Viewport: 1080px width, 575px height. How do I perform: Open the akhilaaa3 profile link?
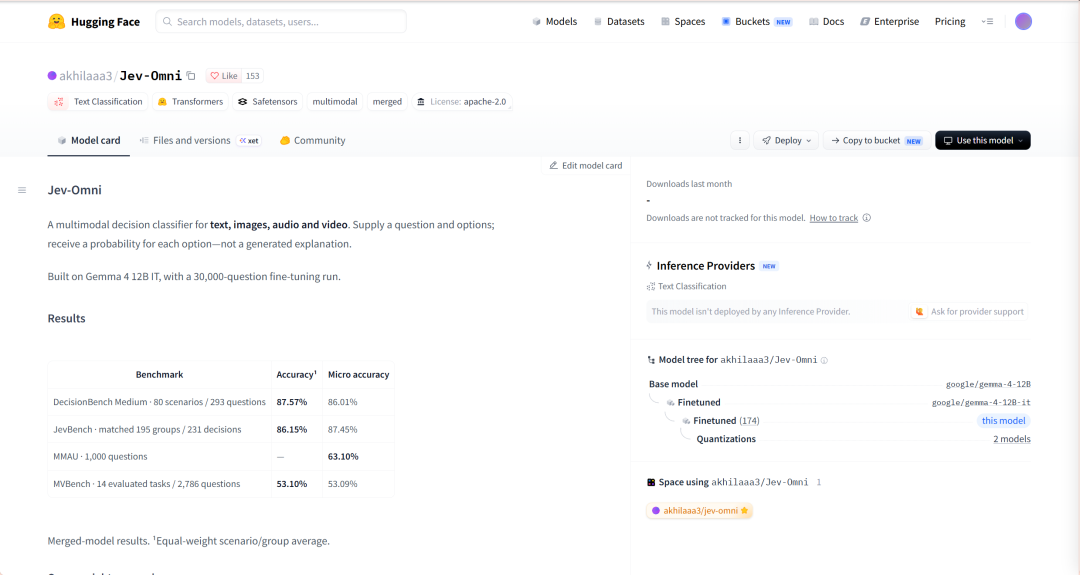pos(85,76)
